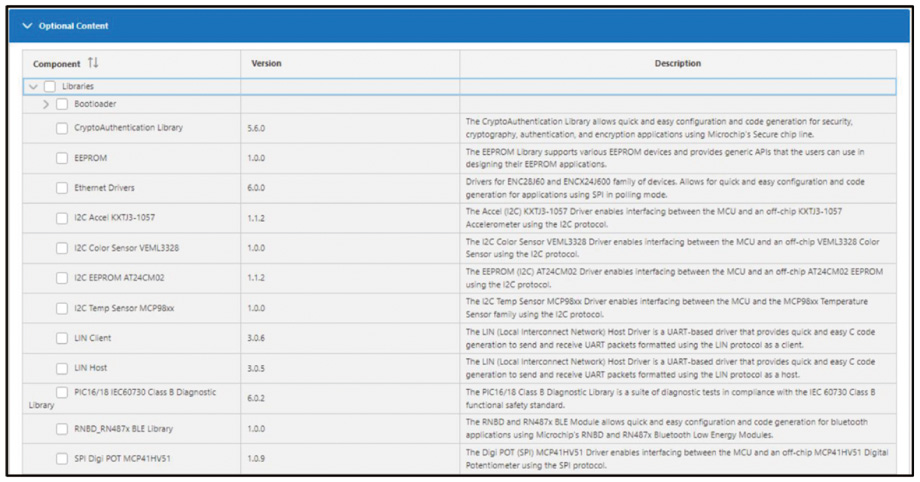The image size is (920, 482).
Task: Select the RNBD_RN487x BLE Library checkbox
Action: pos(62,429)
